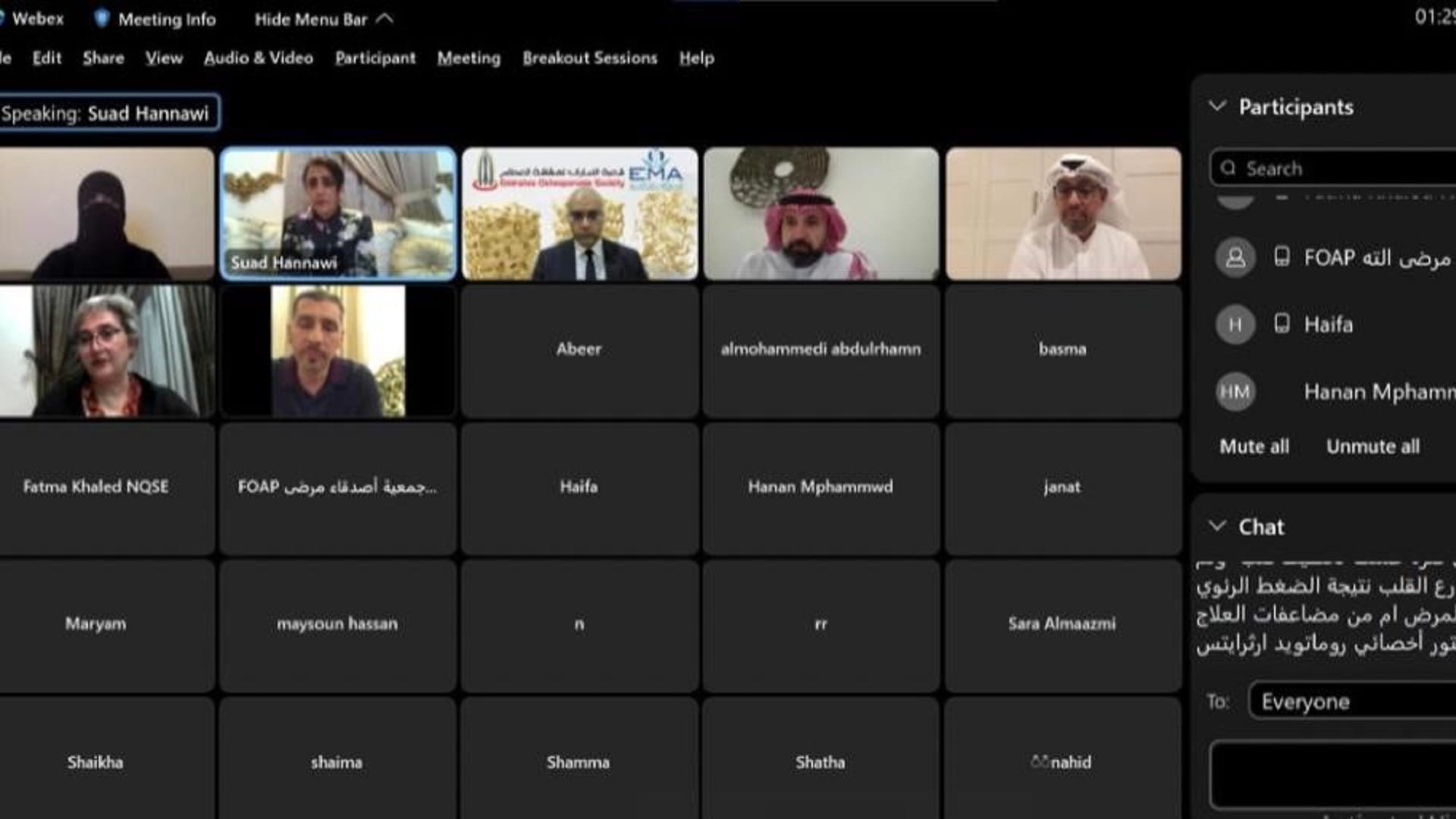The height and width of the screenshot is (819, 1456).
Task: Click the HM avatar for Hanan
Action: click(1235, 392)
